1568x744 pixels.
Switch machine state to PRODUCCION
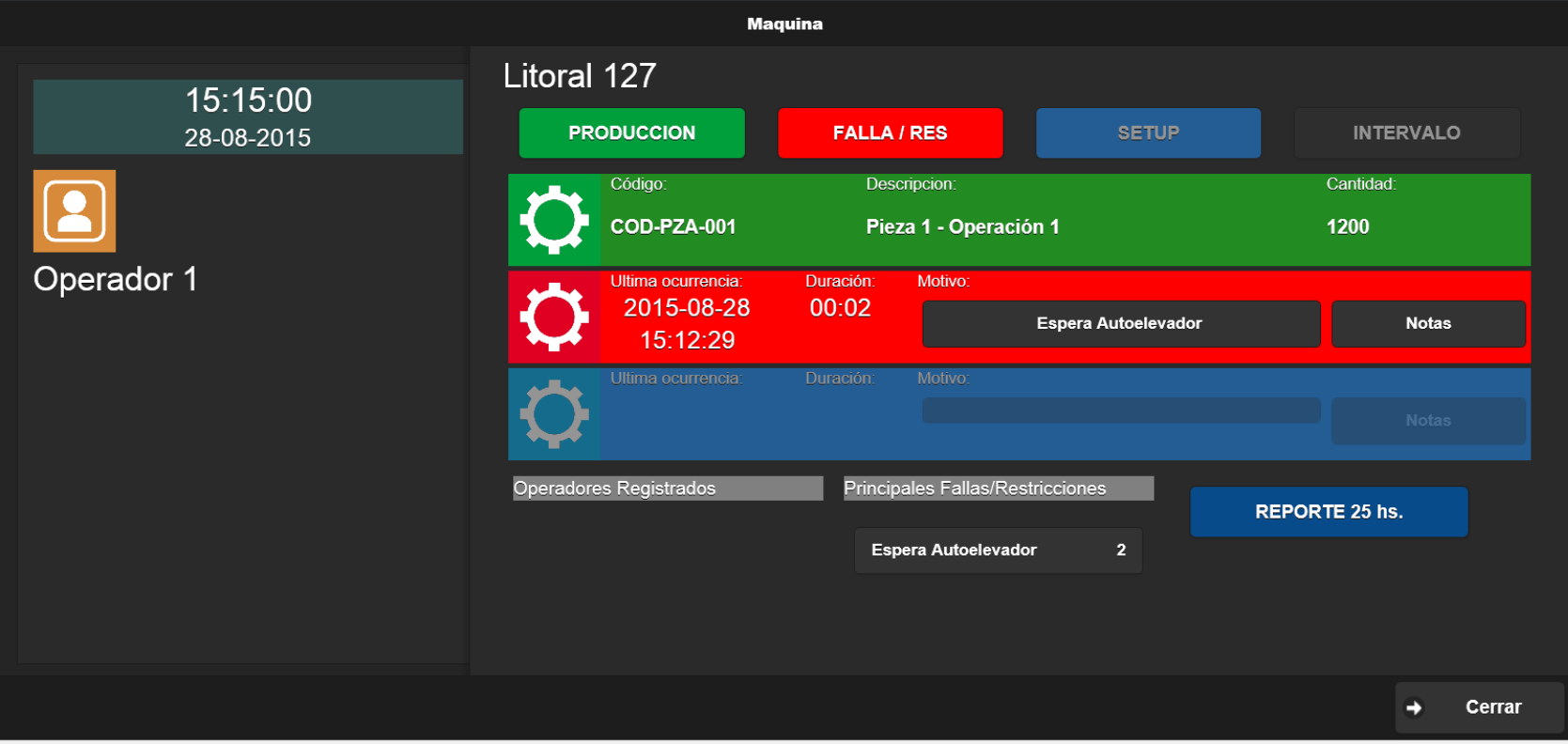click(x=631, y=133)
